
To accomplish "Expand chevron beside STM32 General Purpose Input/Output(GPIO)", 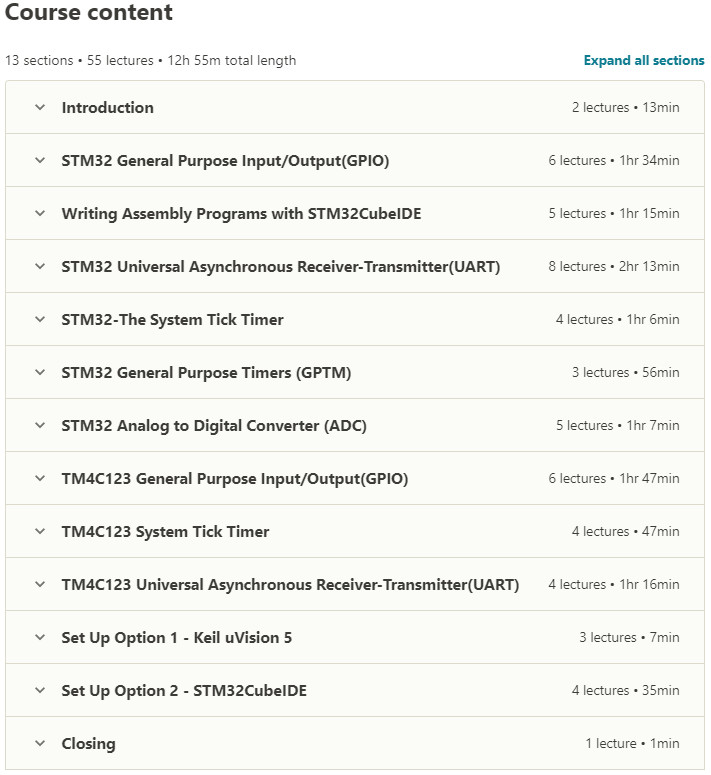I will (40, 161).
